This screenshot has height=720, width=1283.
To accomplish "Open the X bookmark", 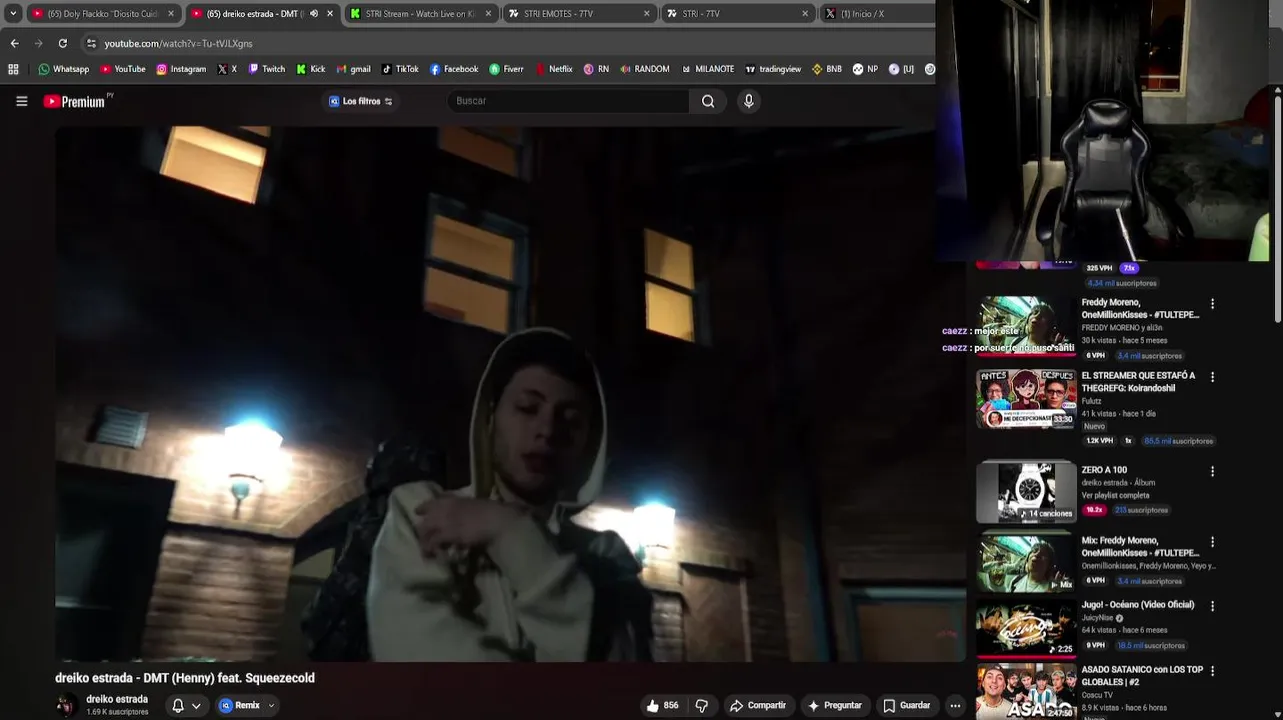I will (227, 69).
